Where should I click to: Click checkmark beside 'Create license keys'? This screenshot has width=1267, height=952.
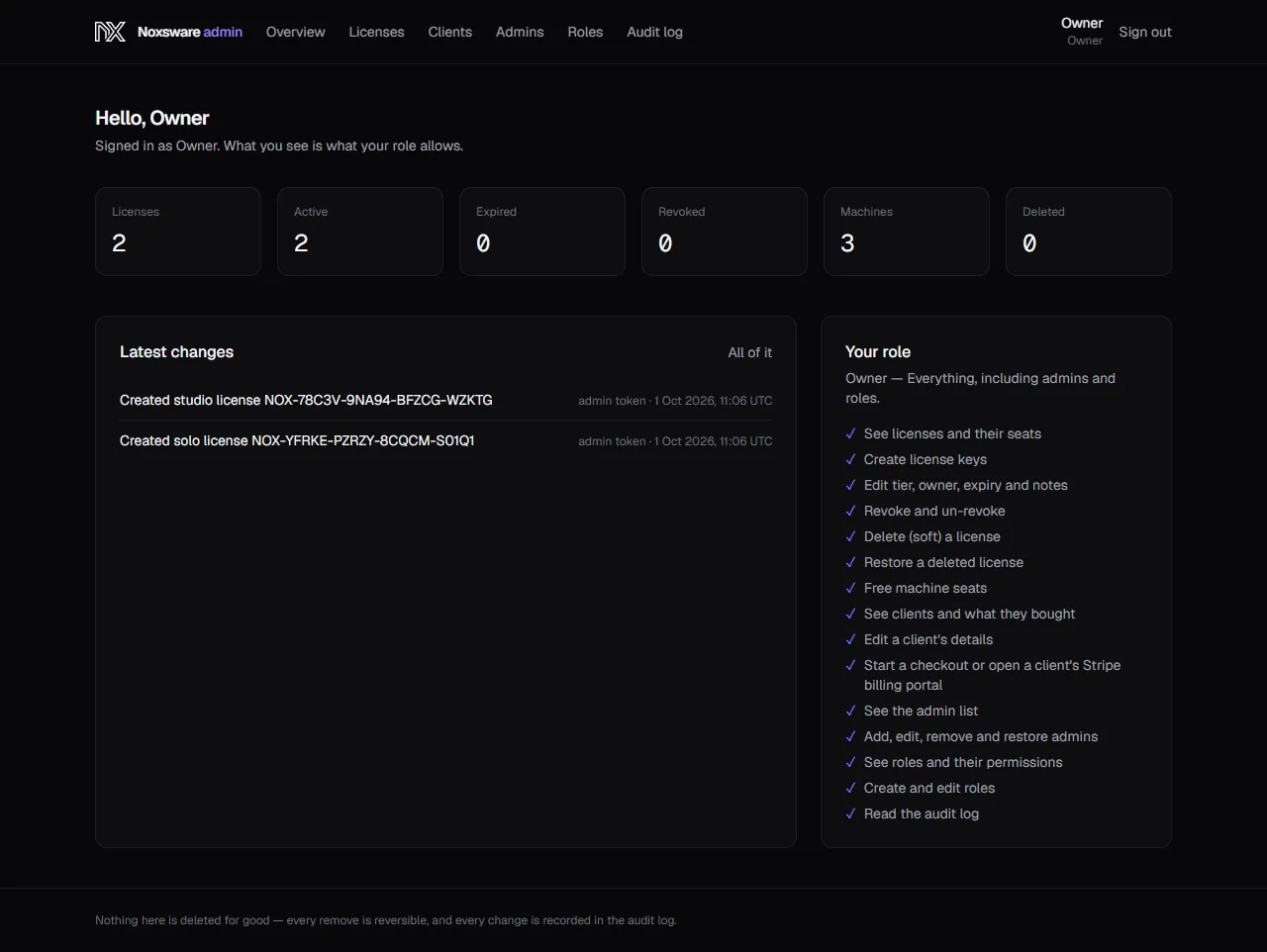[x=850, y=459]
